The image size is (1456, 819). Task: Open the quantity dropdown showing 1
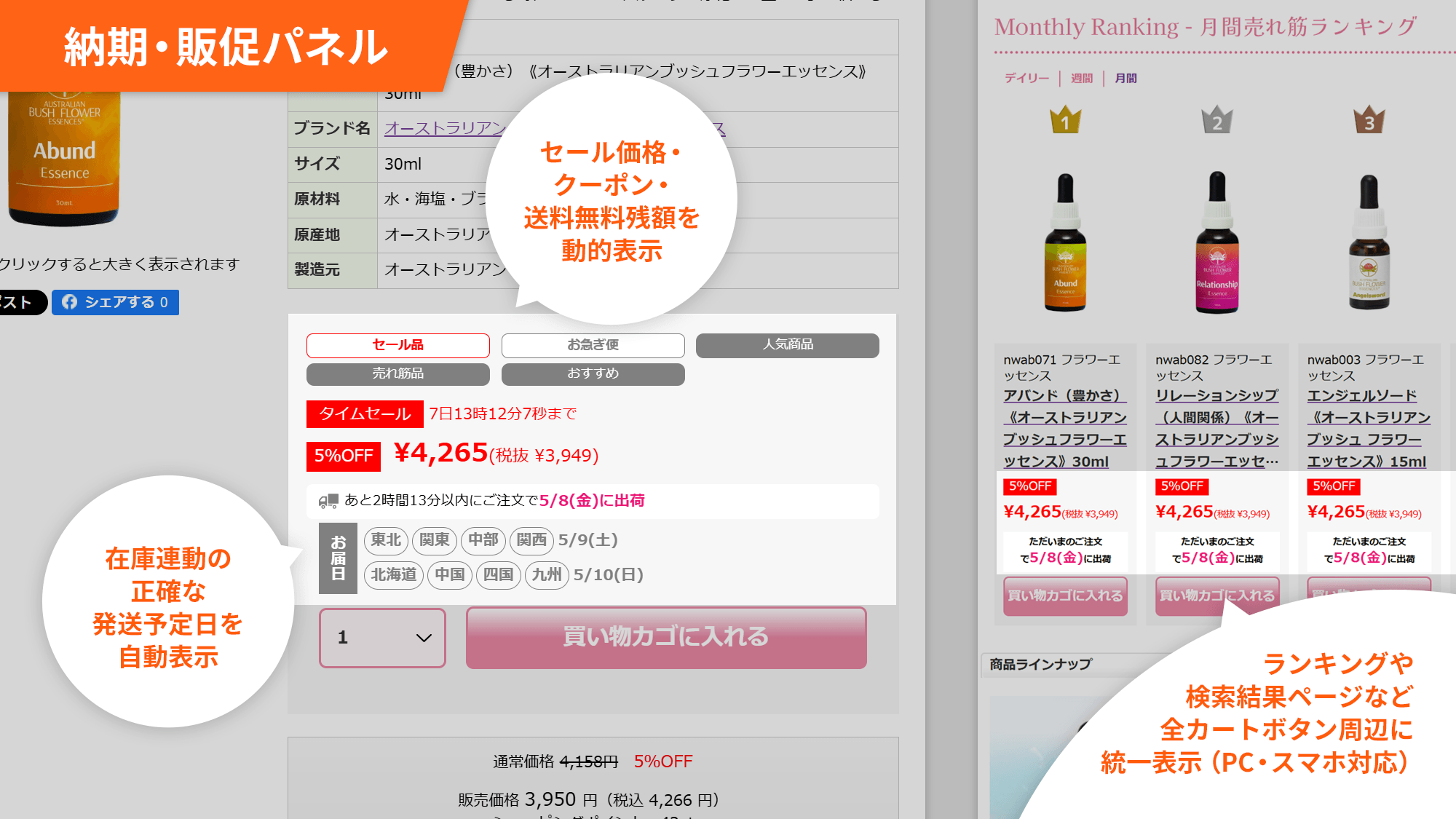click(382, 638)
